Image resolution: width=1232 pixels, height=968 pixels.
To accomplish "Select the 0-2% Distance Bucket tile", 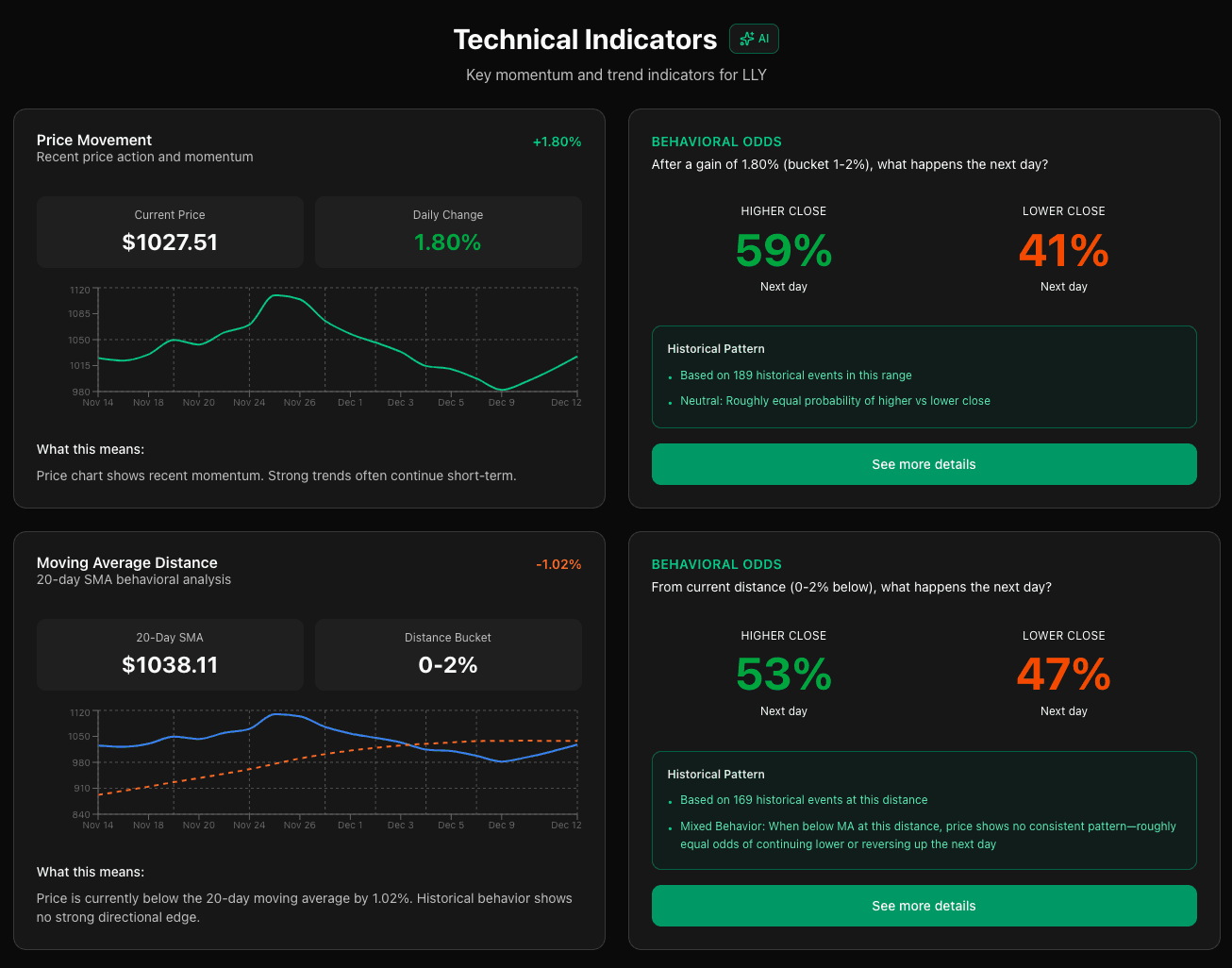I will point(448,654).
